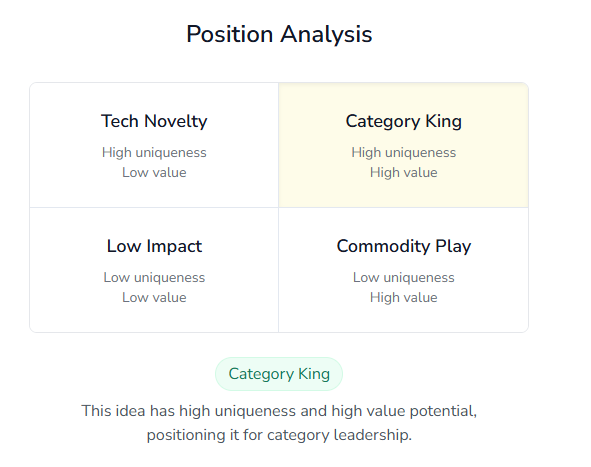This screenshot has height=467, width=591.
Task: Select the Commodity Play quadrant
Action: pos(403,270)
